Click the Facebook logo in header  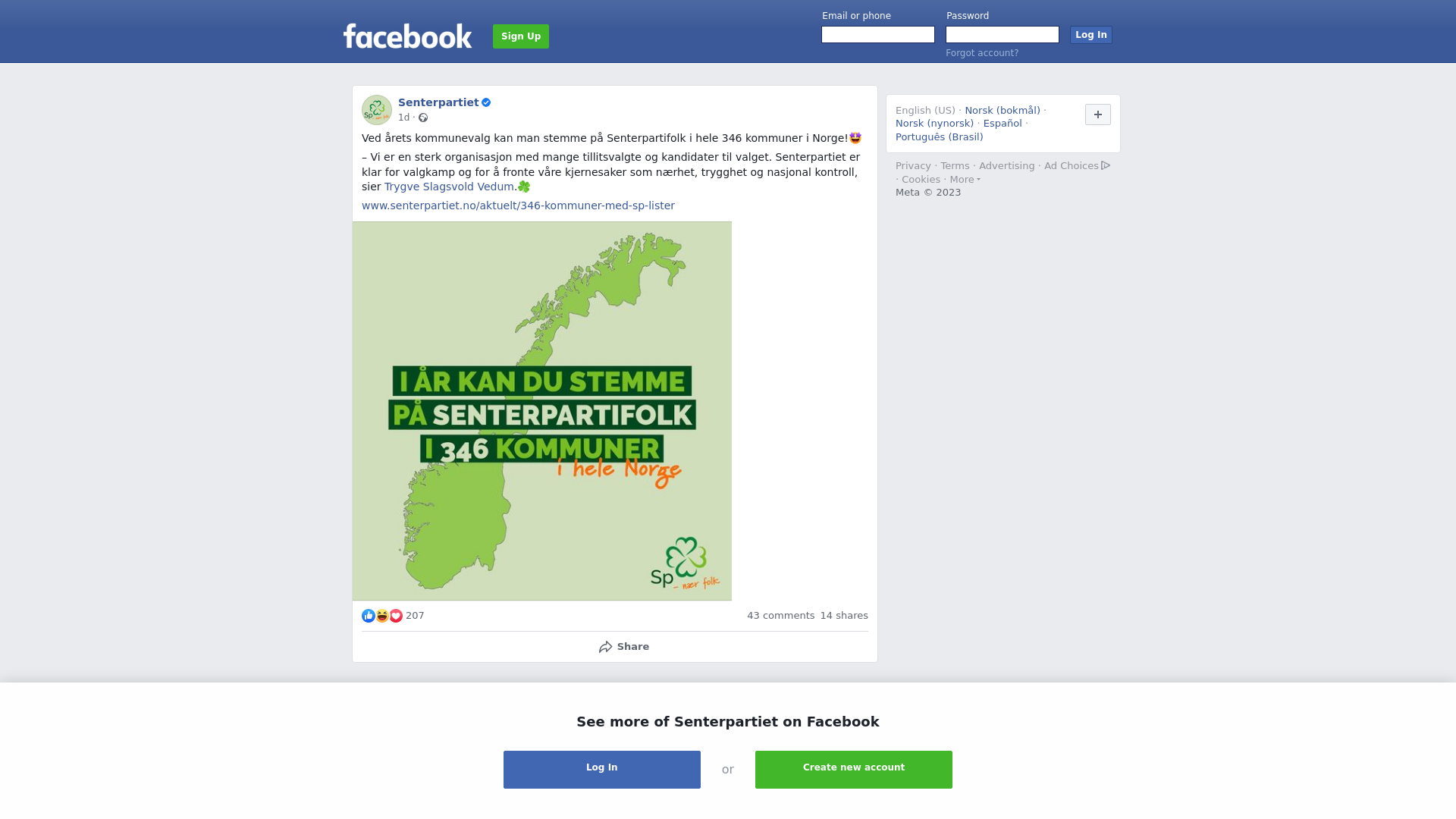tap(407, 36)
